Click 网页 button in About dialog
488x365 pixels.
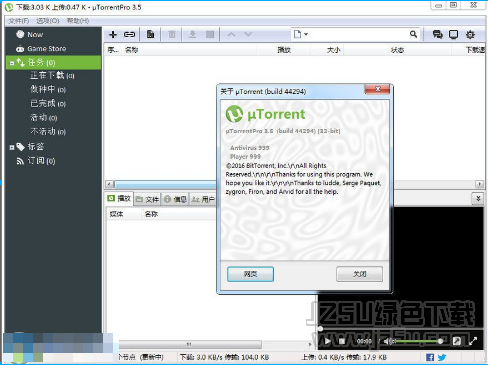[x=250, y=274]
